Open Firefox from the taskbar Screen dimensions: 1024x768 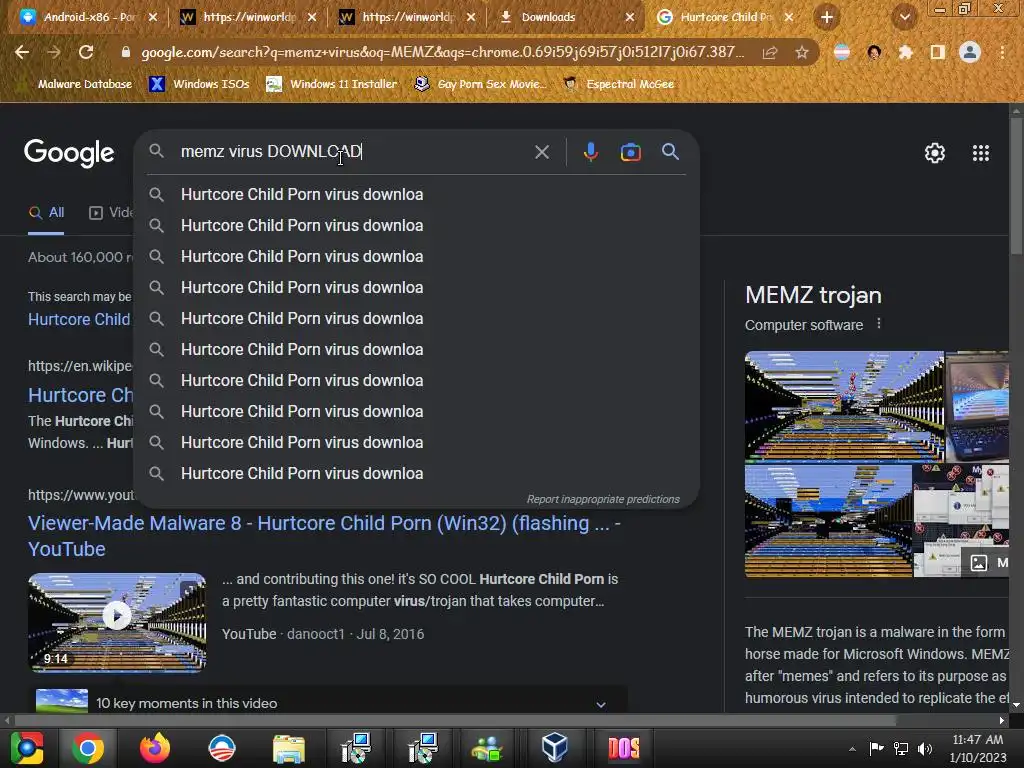point(155,748)
